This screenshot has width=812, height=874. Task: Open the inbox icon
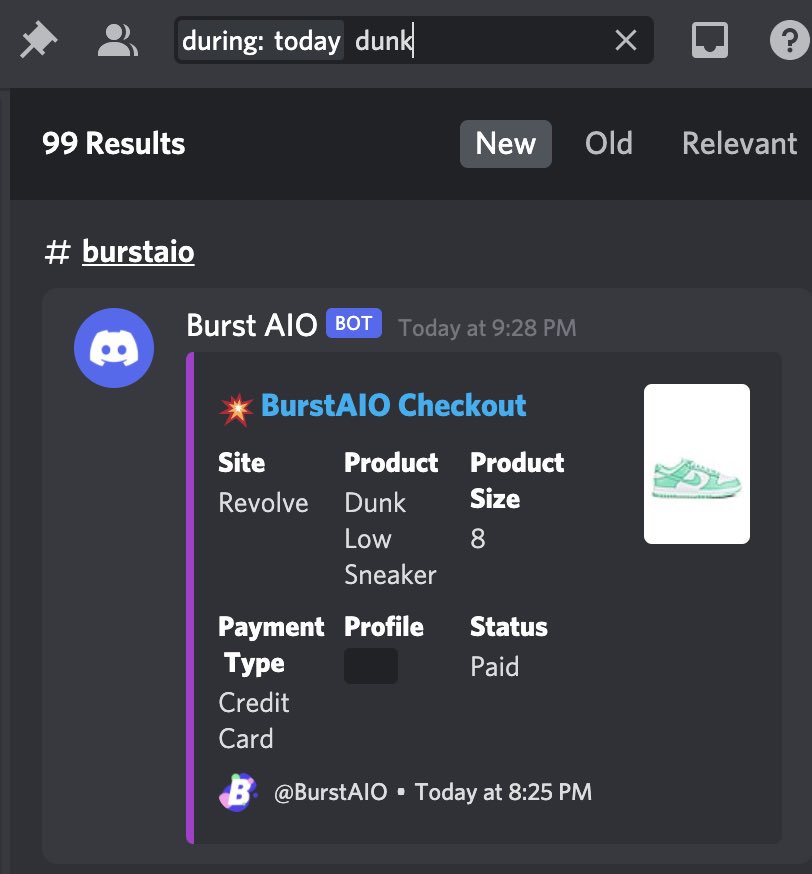click(709, 40)
